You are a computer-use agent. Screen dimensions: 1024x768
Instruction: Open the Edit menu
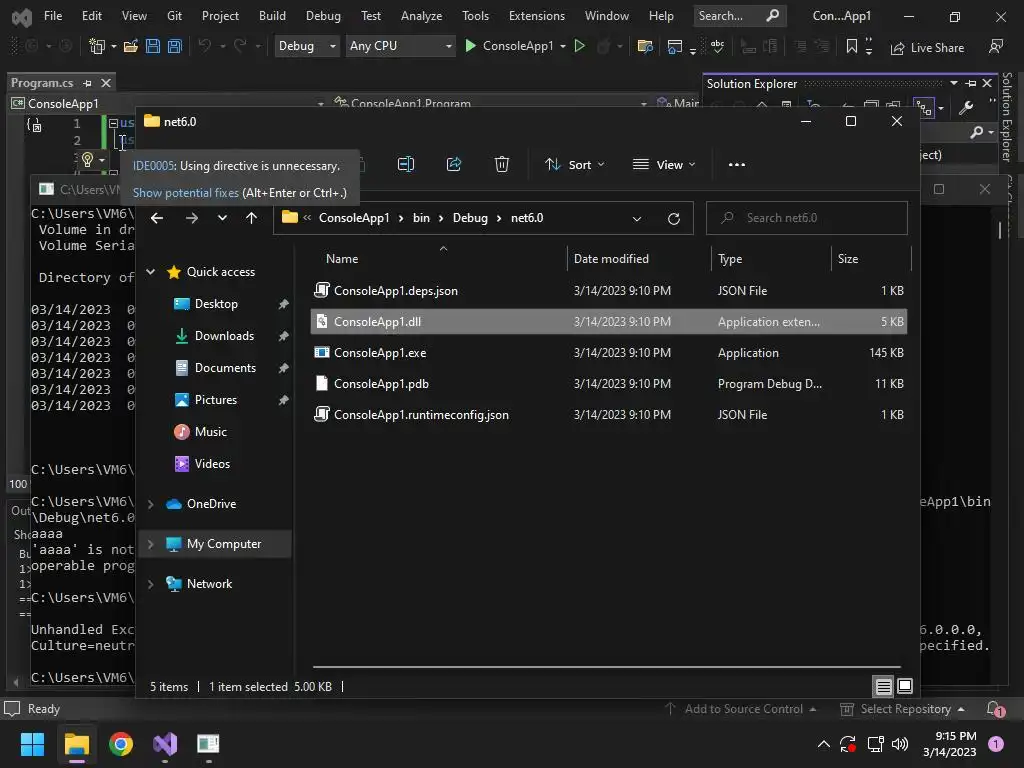click(91, 16)
